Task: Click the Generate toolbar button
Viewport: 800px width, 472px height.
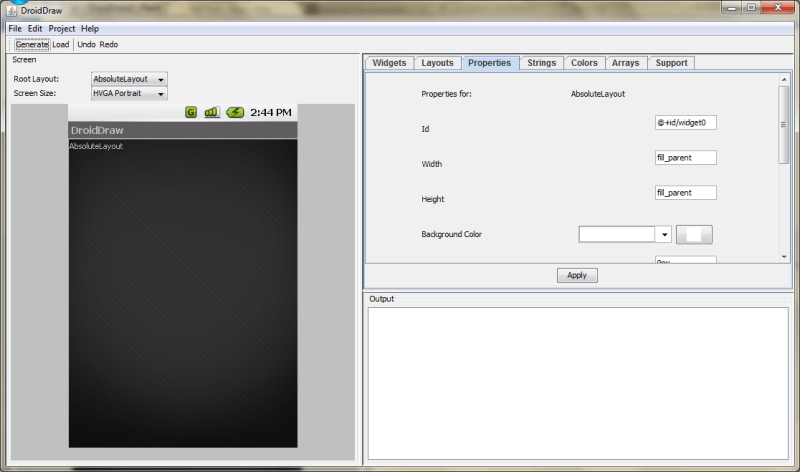Action: [32, 44]
